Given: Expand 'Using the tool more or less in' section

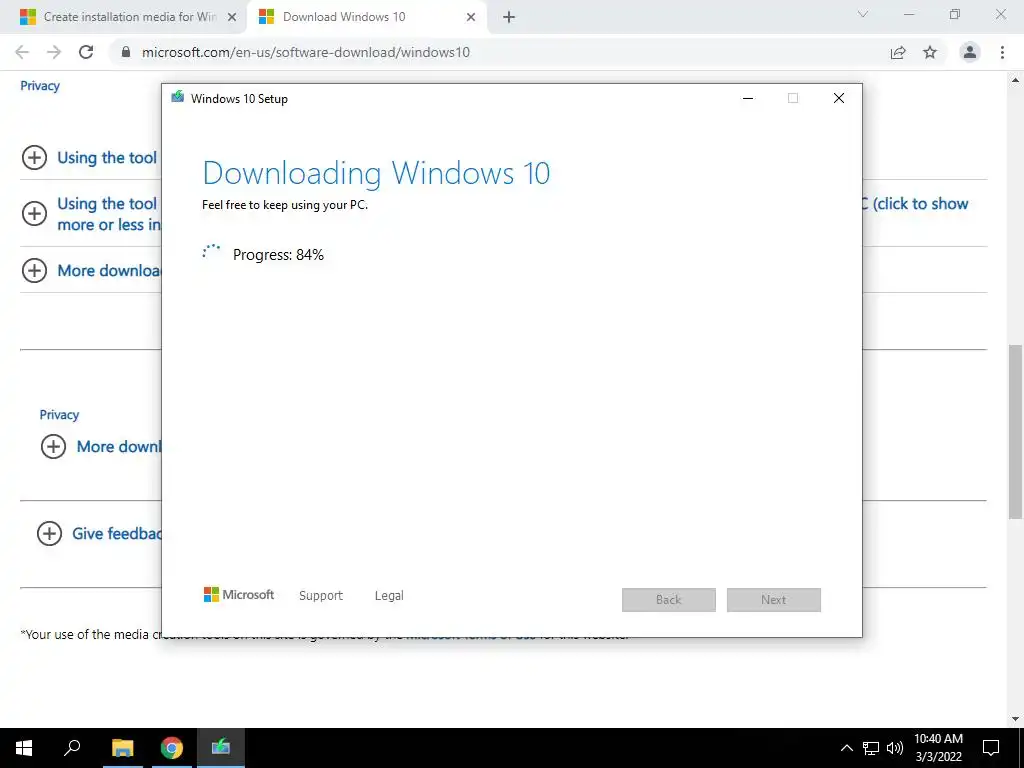Looking at the screenshot, I should pyautogui.click(x=35, y=214).
